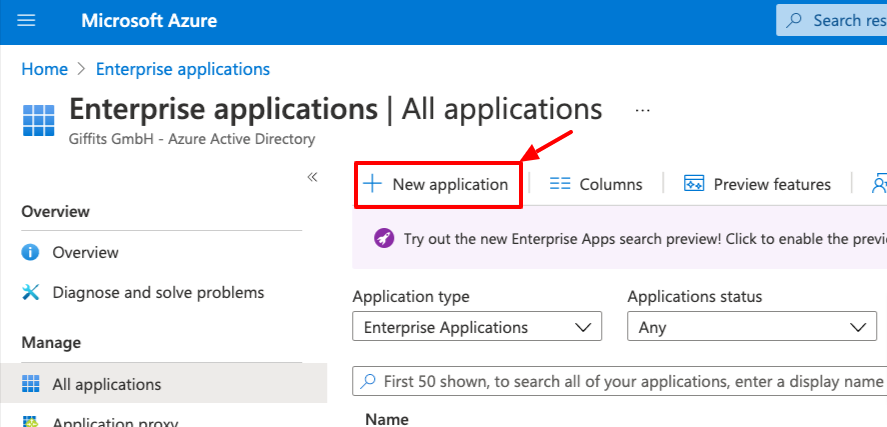Viewport: 887px width, 427px height.
Task: Click the wrench Diagnose icon
Action: click(31, 292)
